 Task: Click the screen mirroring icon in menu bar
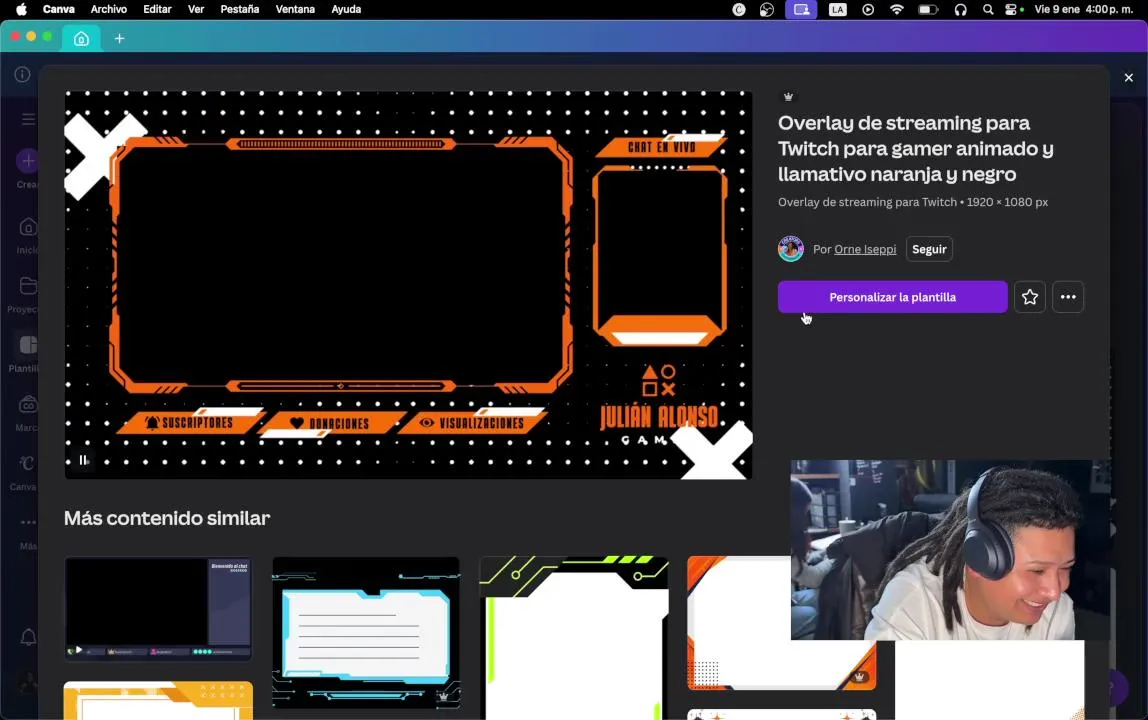[x=801, y=10]
